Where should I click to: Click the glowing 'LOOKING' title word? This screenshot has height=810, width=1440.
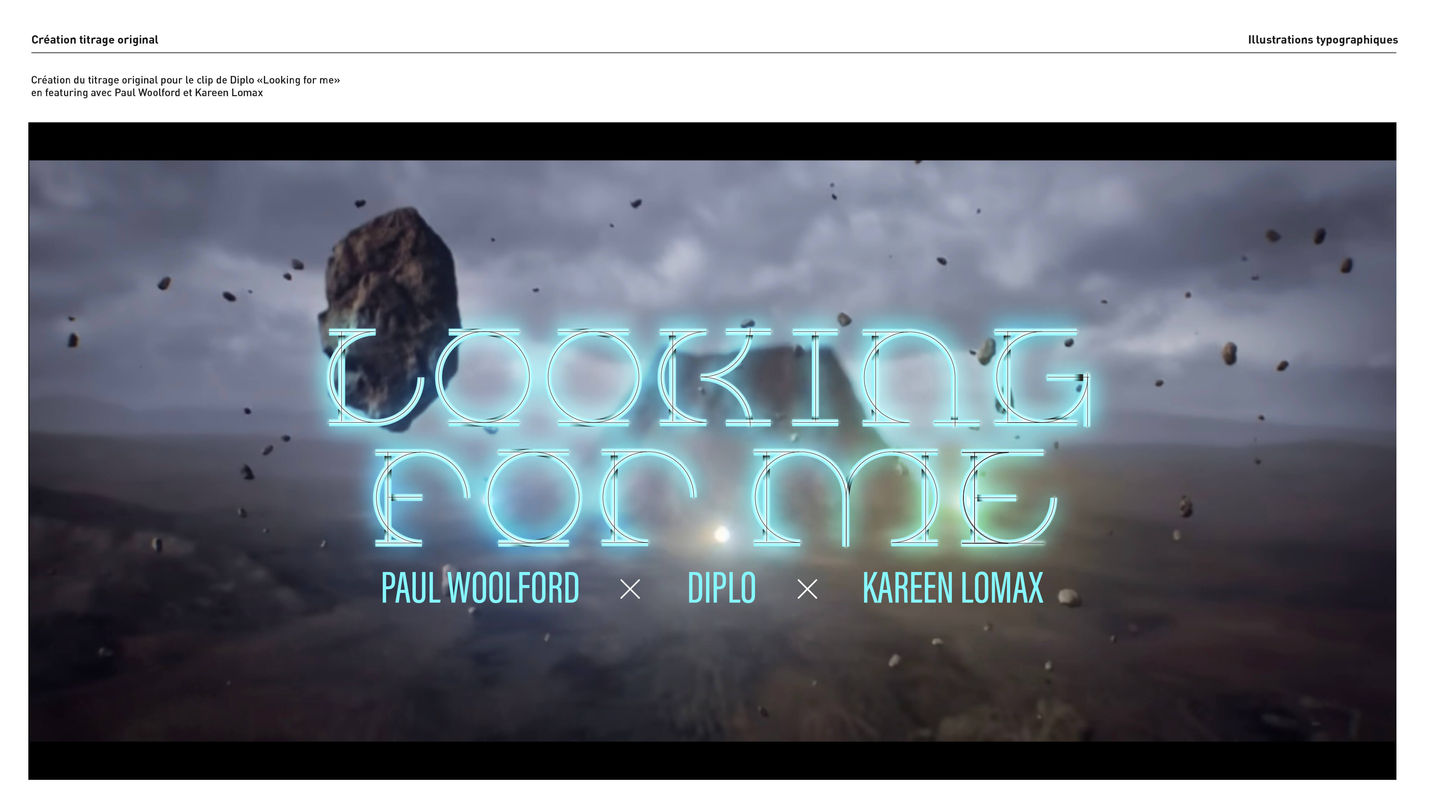pos(708,377)
